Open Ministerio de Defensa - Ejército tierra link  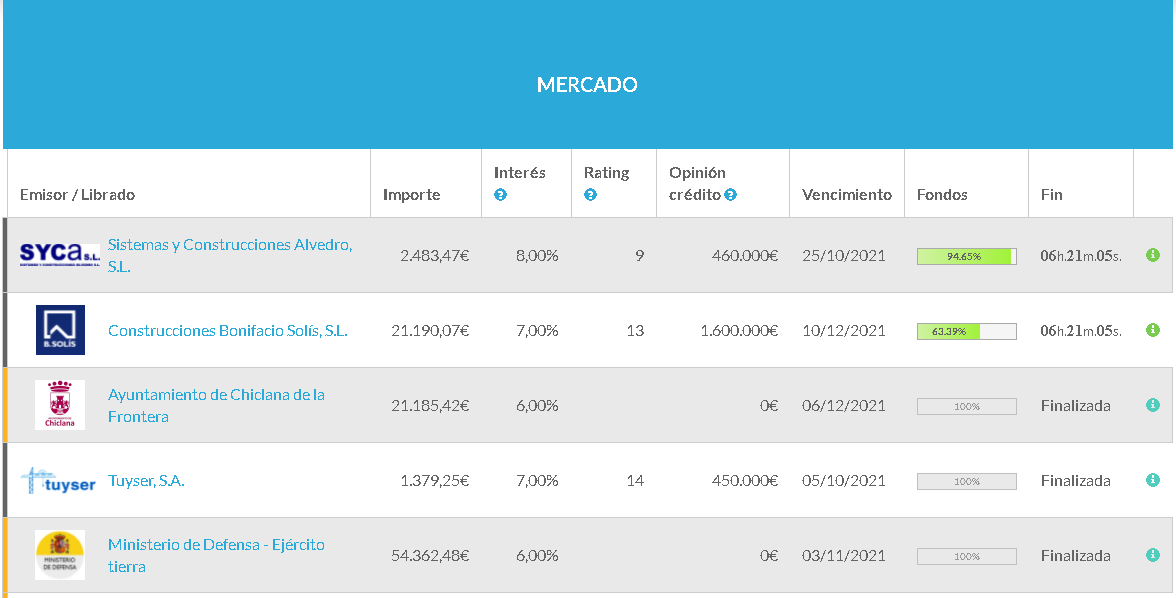coord(216,555)
